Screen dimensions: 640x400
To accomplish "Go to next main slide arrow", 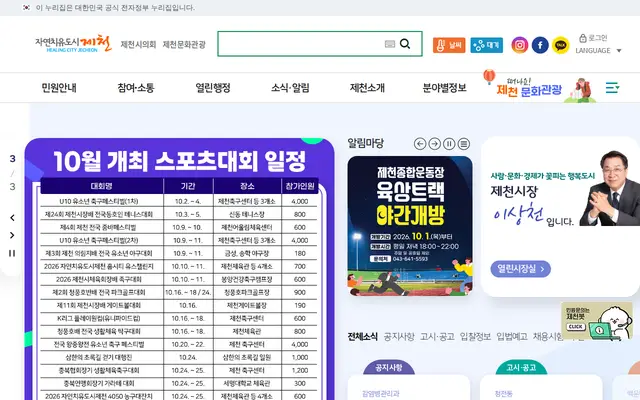I will (12, 235).
